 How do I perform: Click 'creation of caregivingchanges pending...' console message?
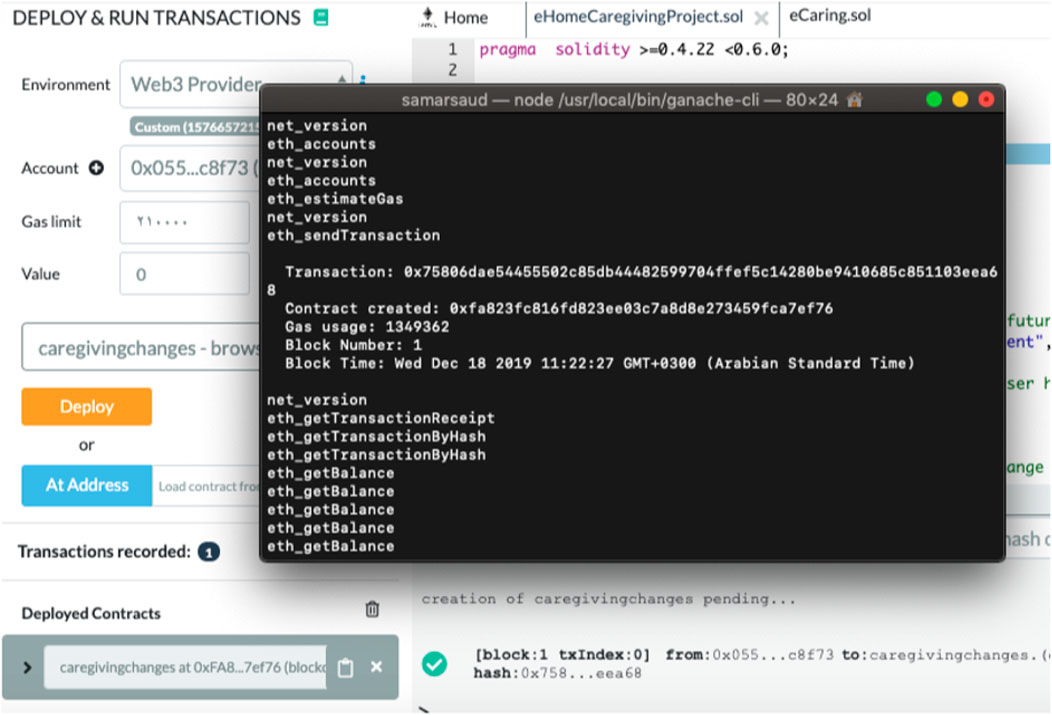609,598
